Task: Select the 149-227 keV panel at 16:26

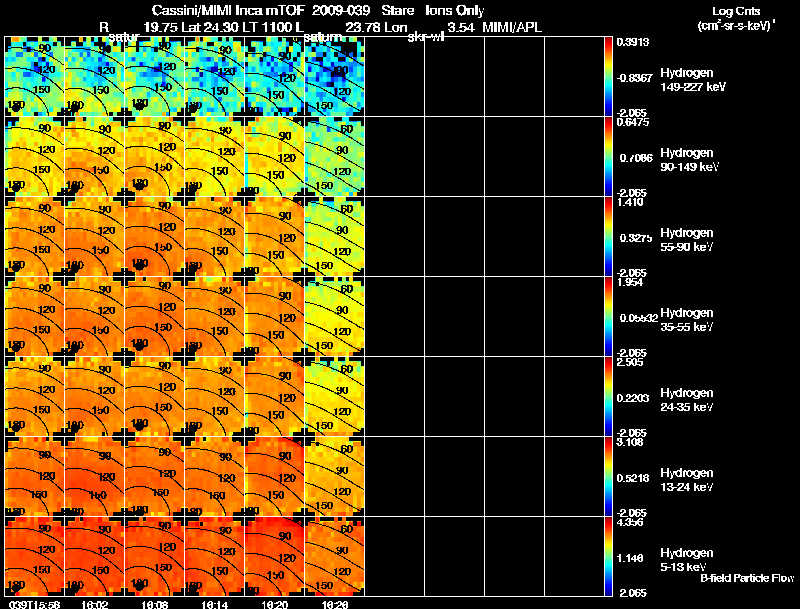Action: 334,77
